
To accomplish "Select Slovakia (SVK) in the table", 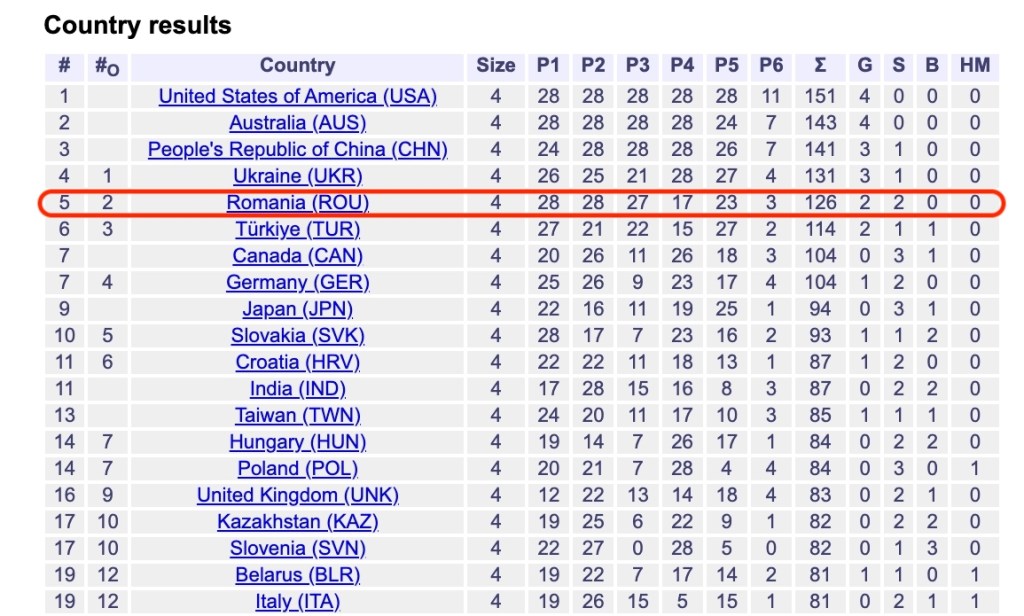I will pos(297,336).
